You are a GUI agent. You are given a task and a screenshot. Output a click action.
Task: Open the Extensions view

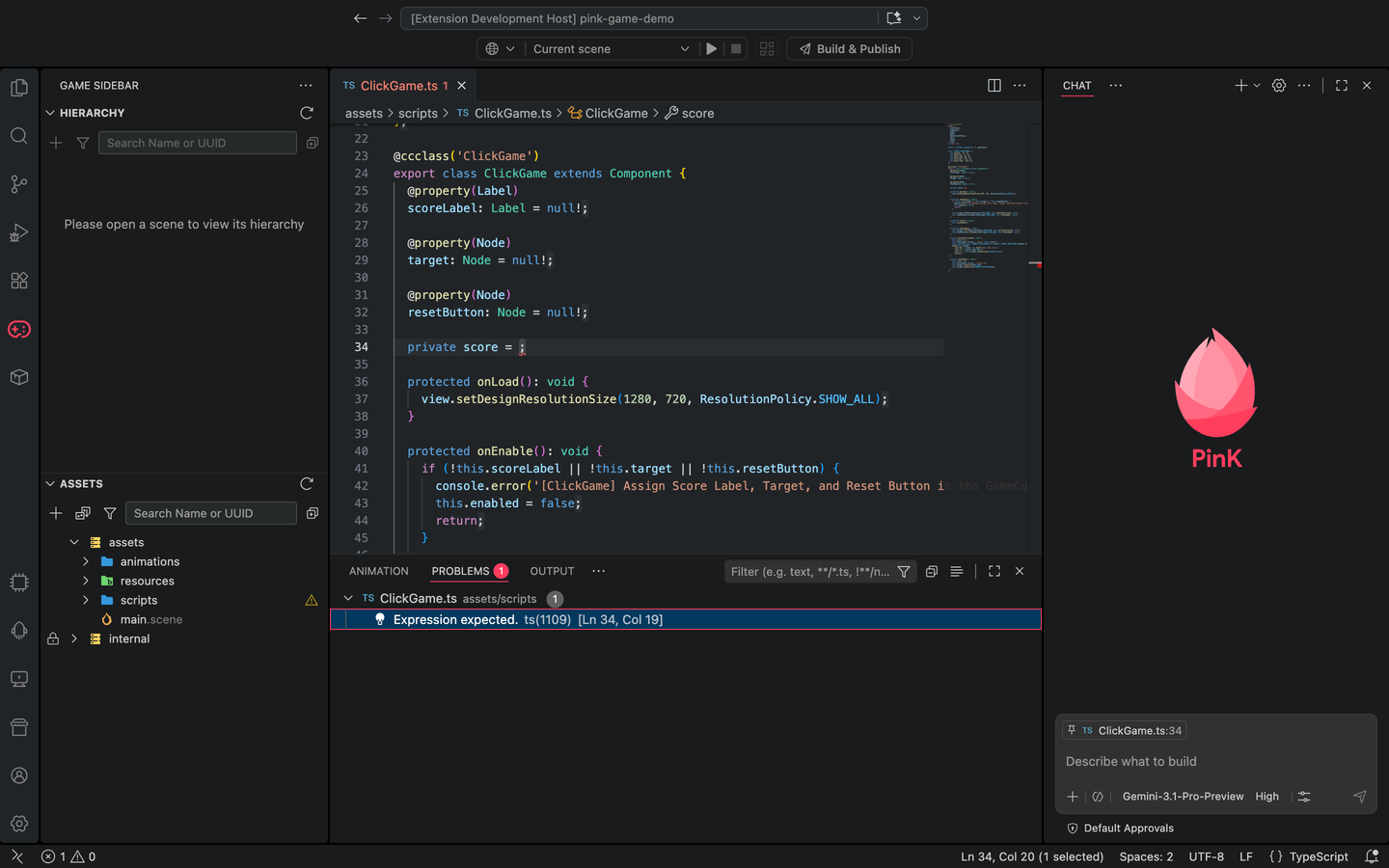[x=18, y=281]
